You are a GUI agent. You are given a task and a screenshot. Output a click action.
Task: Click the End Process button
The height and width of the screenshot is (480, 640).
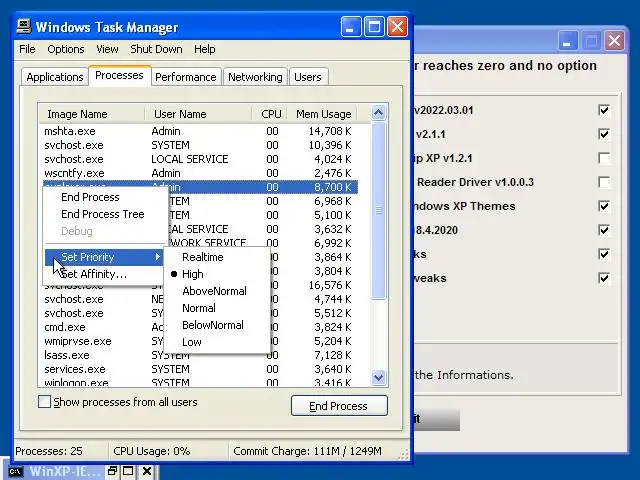pyautogui.click(x=339, y=406)
